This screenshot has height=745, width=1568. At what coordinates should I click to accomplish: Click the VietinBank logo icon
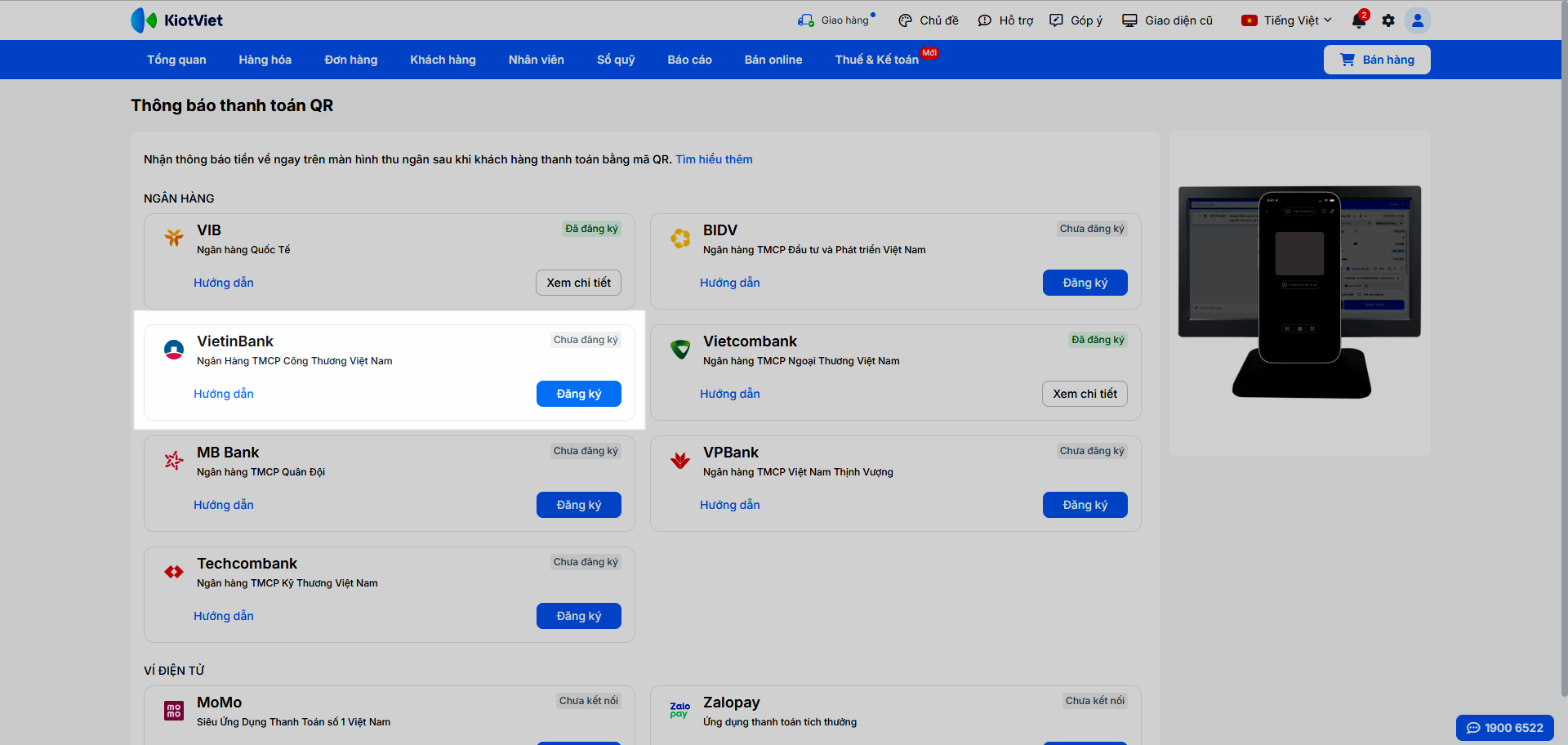[x=174, y=349]
